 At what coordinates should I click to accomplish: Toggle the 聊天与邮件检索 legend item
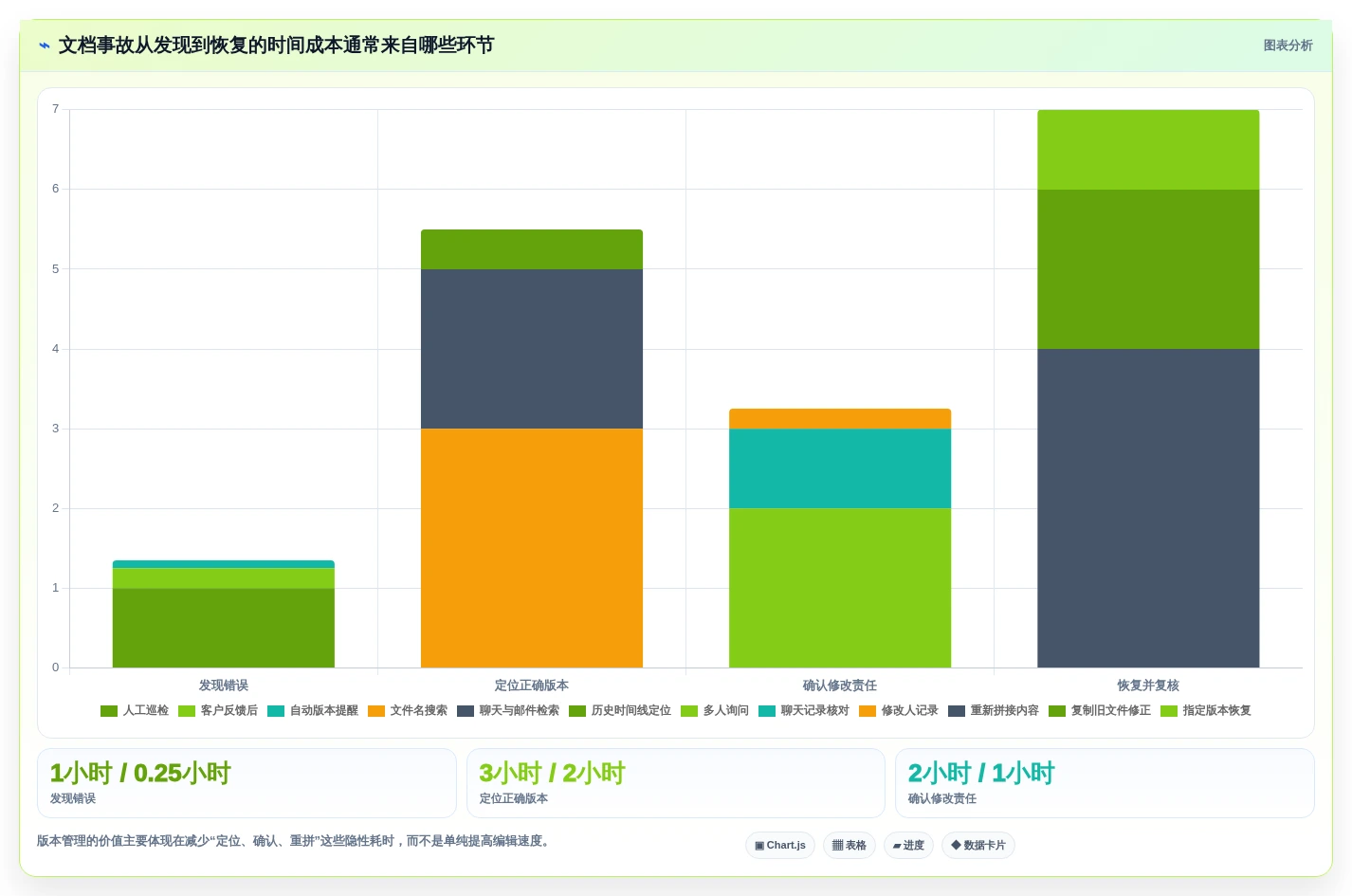508,710
